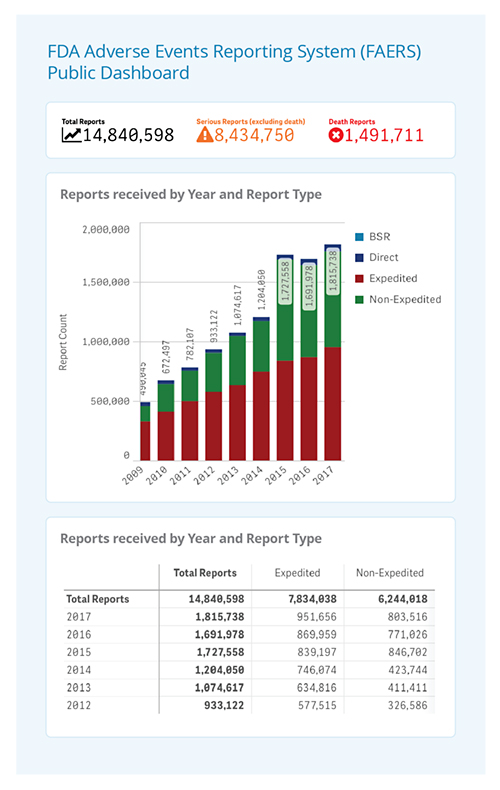This screenshot has width=500, height=790.
Task: Click the 746,074 expedited cell for 2014
Action: (317, 670)
